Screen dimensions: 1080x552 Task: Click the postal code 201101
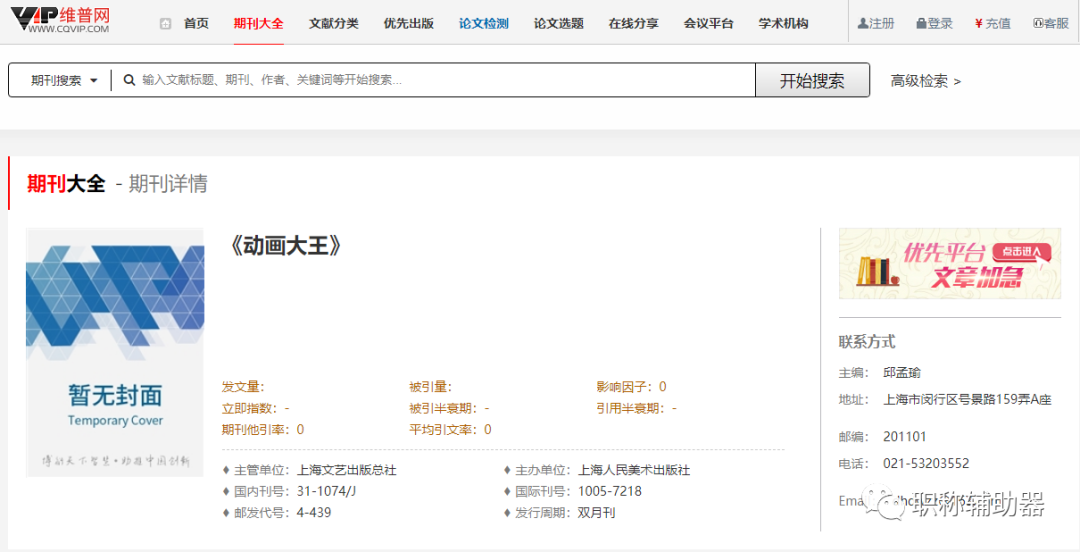tap(904, 436)
